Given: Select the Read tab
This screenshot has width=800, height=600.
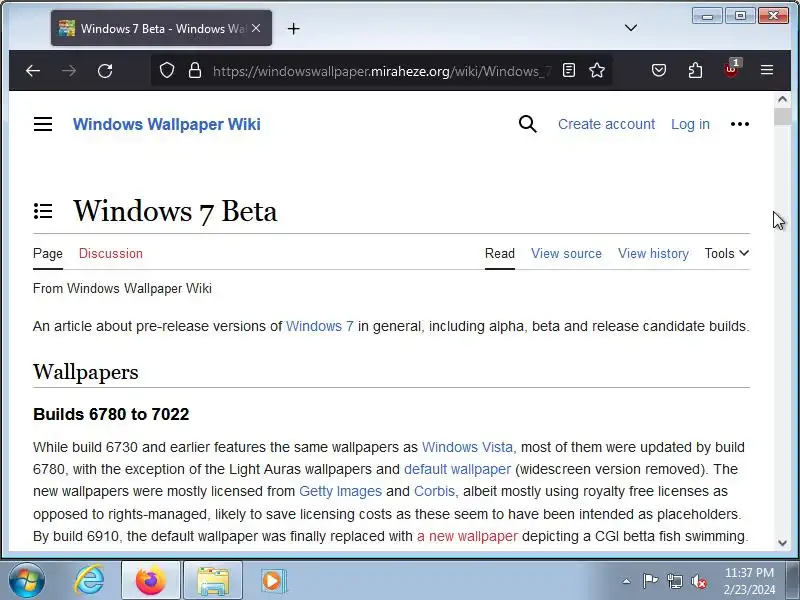Looking at the screenshot, I should tap(499, 254).
